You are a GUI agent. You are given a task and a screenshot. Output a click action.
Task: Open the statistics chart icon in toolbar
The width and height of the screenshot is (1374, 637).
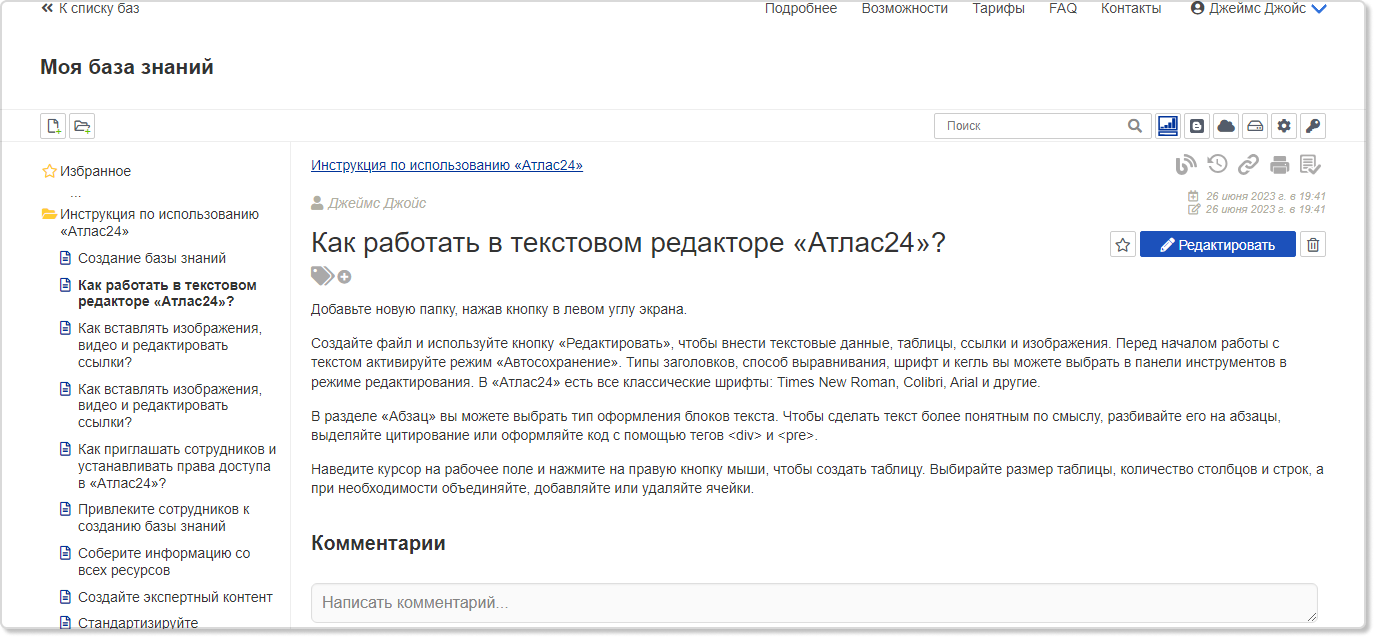pyautogui.click(x=1167, y=126)
